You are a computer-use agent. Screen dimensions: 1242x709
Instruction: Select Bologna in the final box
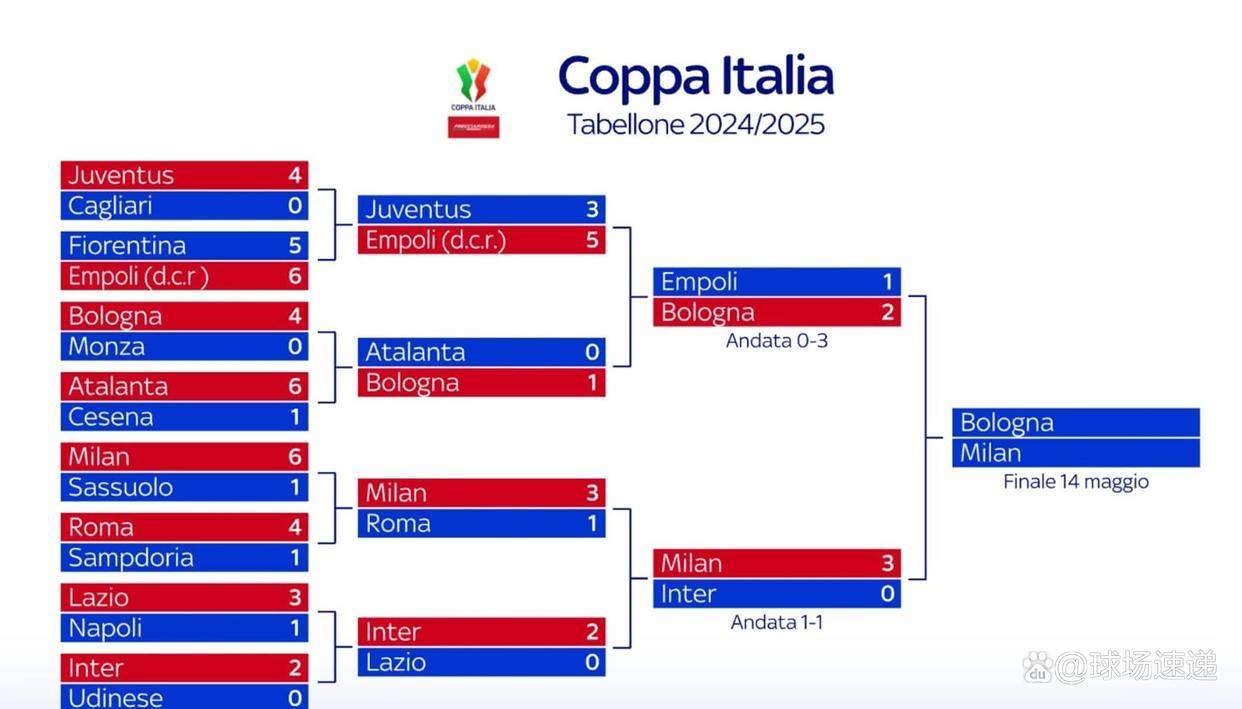(x=1075, y=423)
